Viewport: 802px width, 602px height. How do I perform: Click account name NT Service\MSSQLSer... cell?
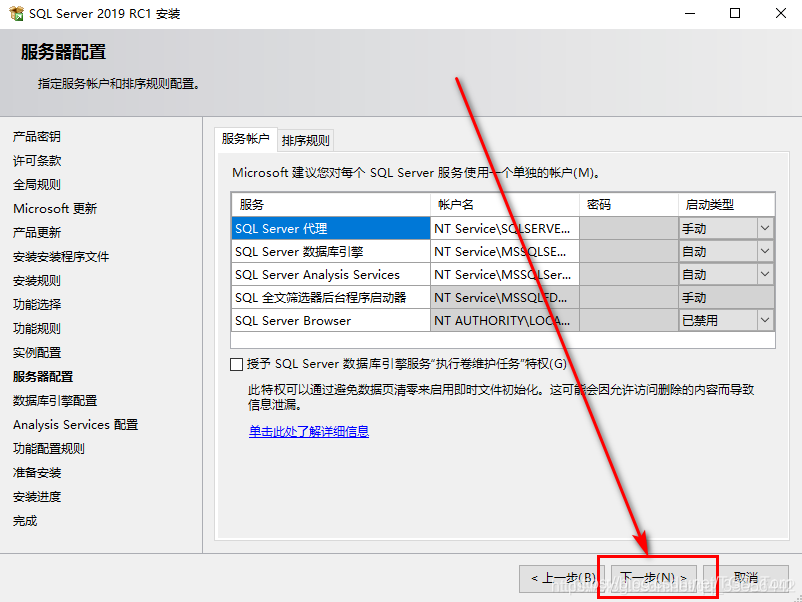[x=505, y=274]
